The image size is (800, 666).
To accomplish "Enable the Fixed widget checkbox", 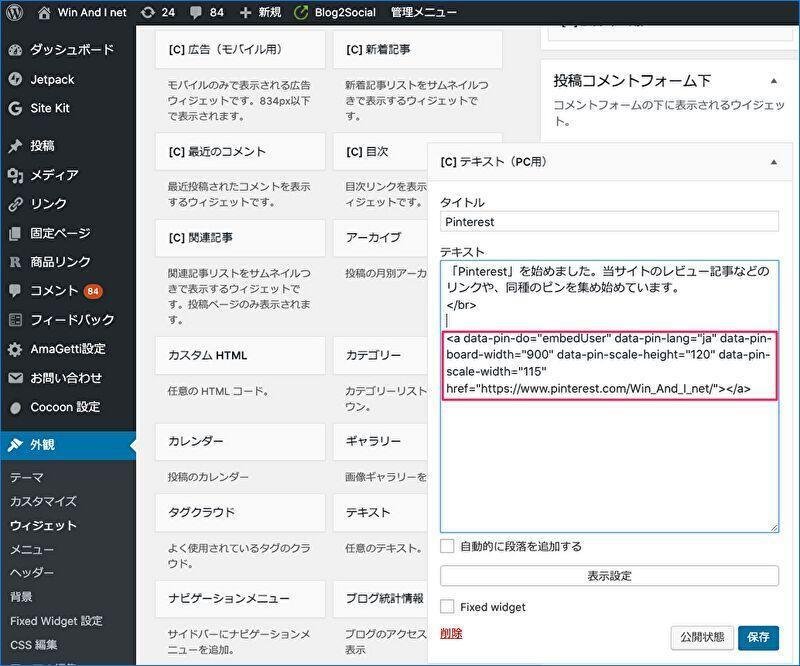I will click(447, 607).
